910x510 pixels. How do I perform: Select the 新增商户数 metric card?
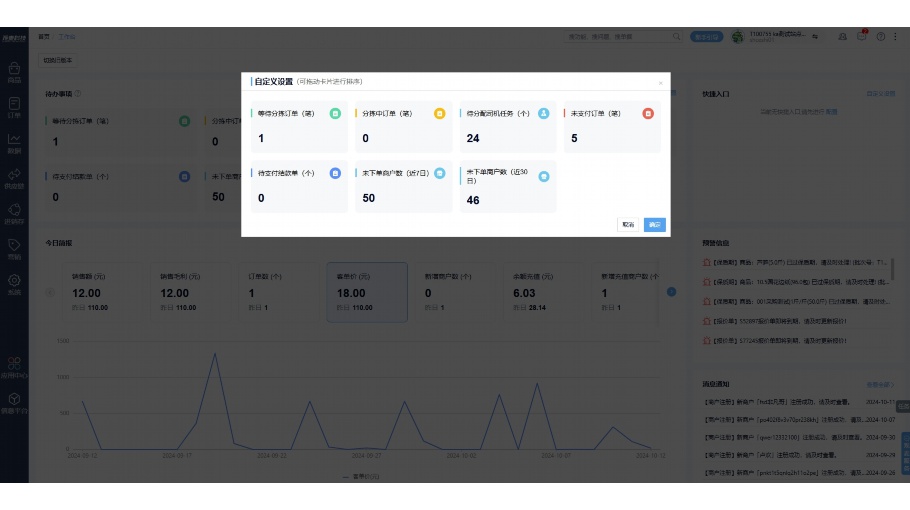coord(455,292)
